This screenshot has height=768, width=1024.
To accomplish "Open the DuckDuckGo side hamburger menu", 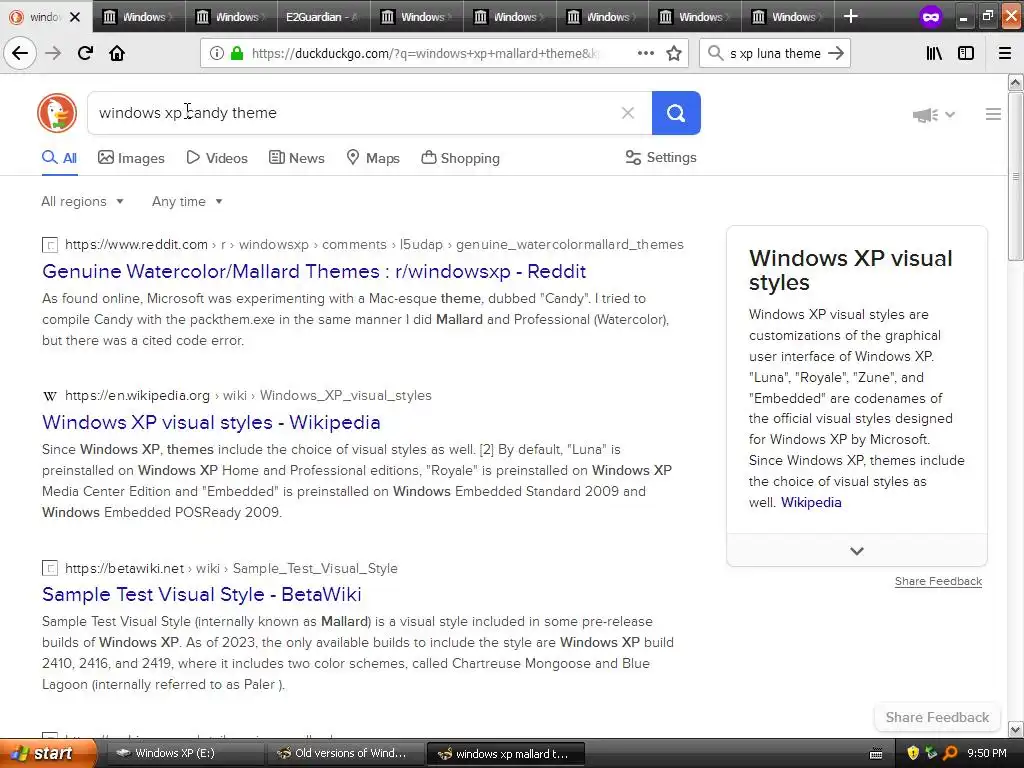I will coord(993,114).
